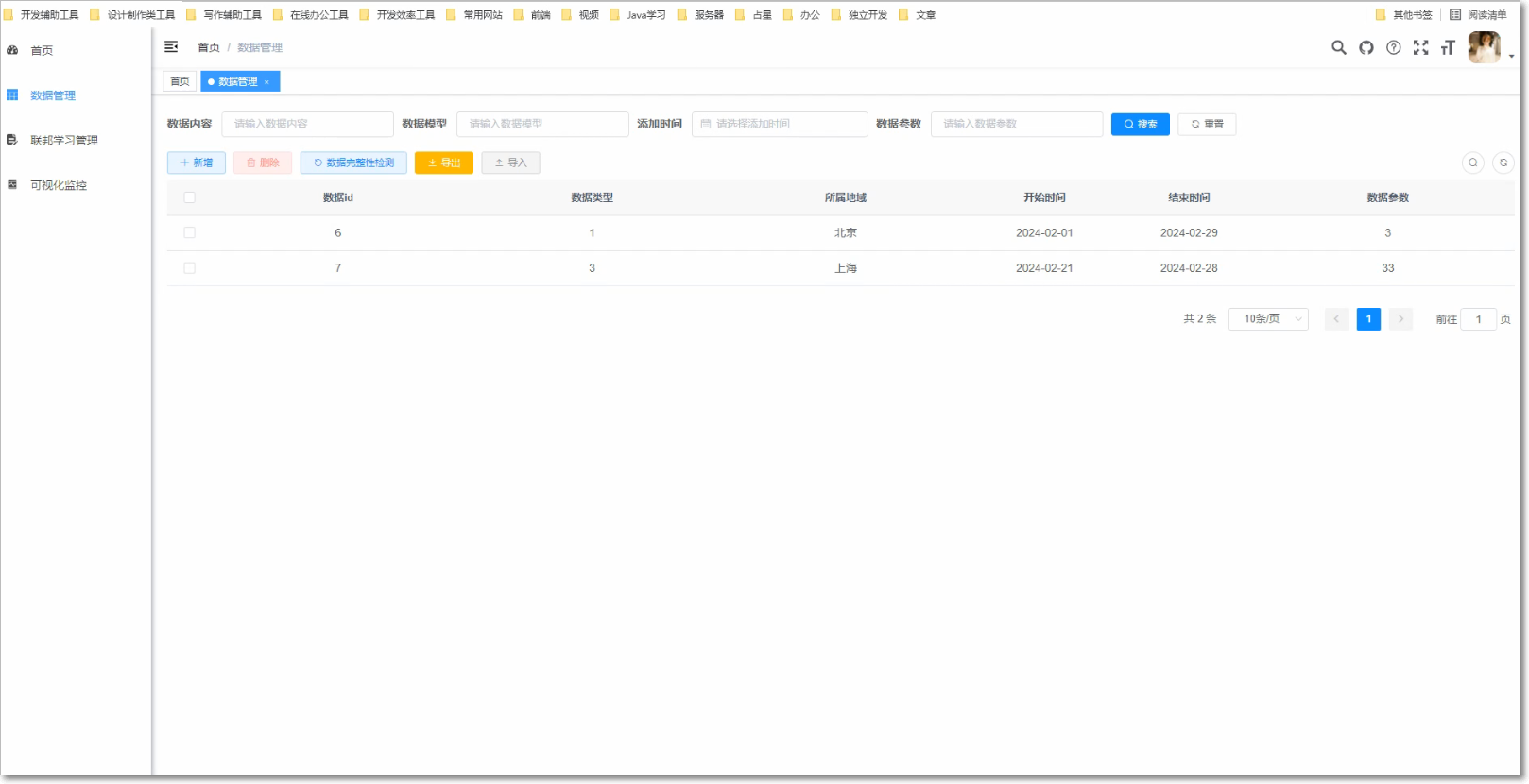The height and width of the screenshot is (784, 1529).
Task: Open the 前端 bookmark folder
Action: click(532, 15)
